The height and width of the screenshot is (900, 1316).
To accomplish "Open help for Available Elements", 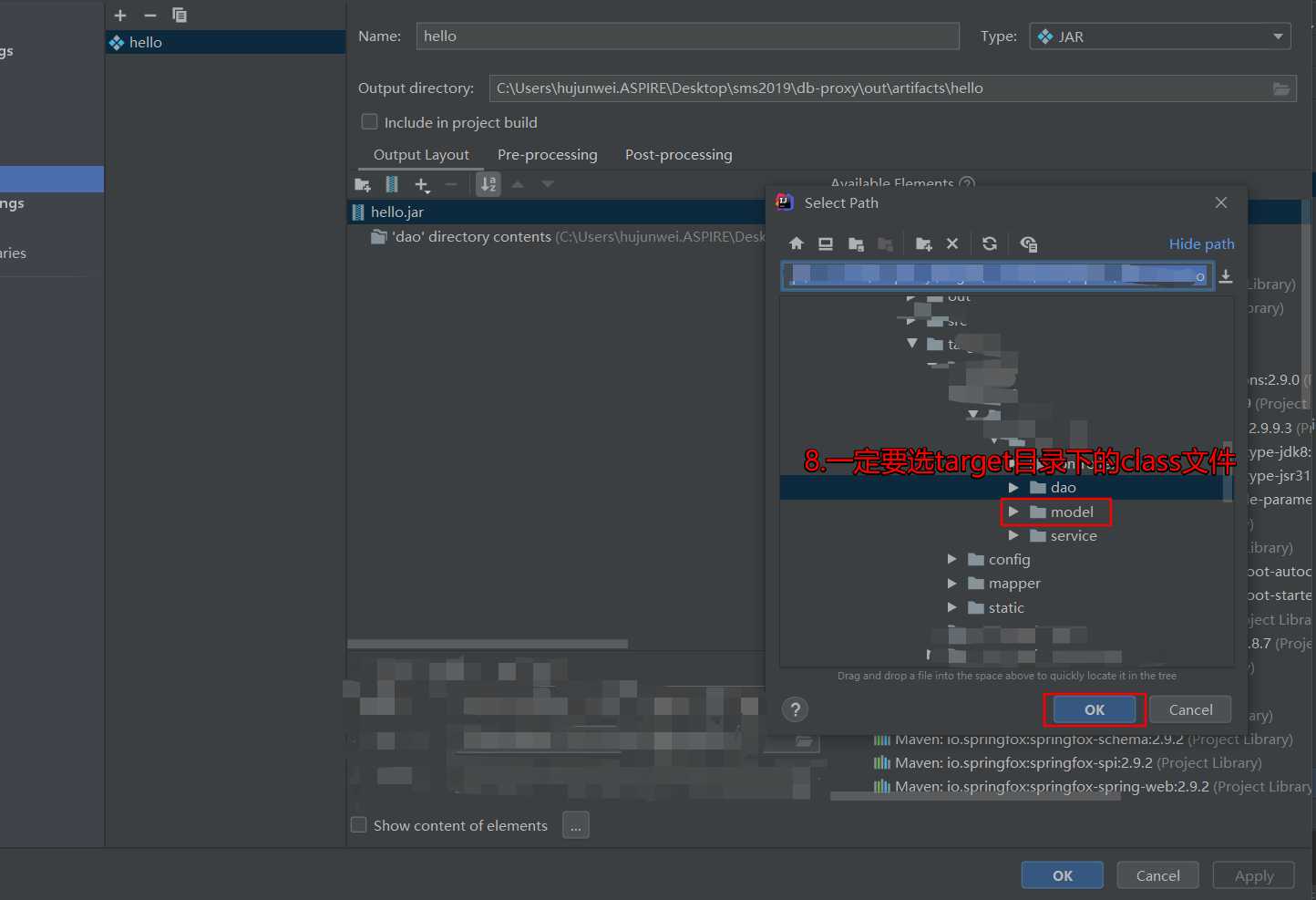I will pos(967,184).
